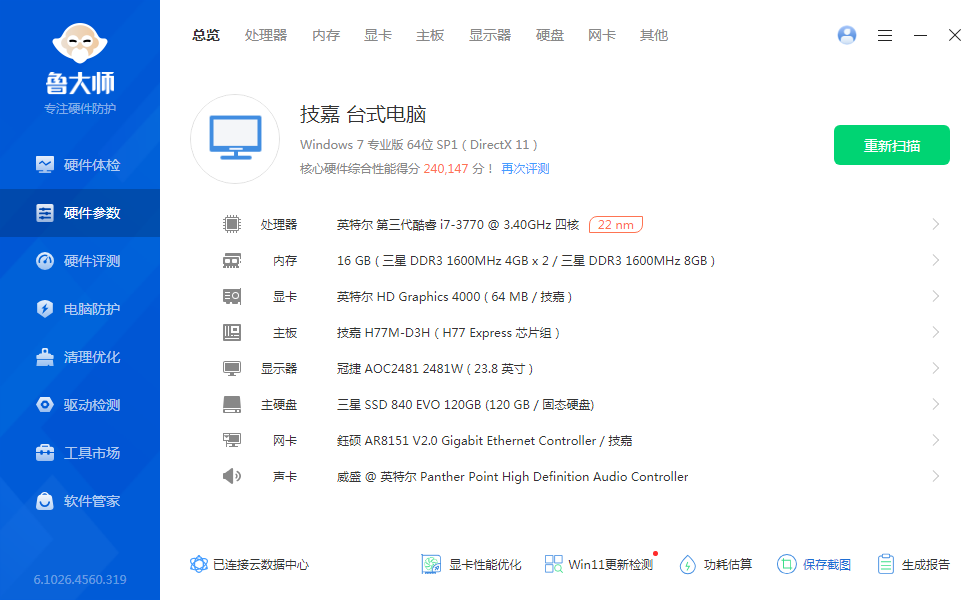Select the 硬件评测 gauge icon

[45, 261]
